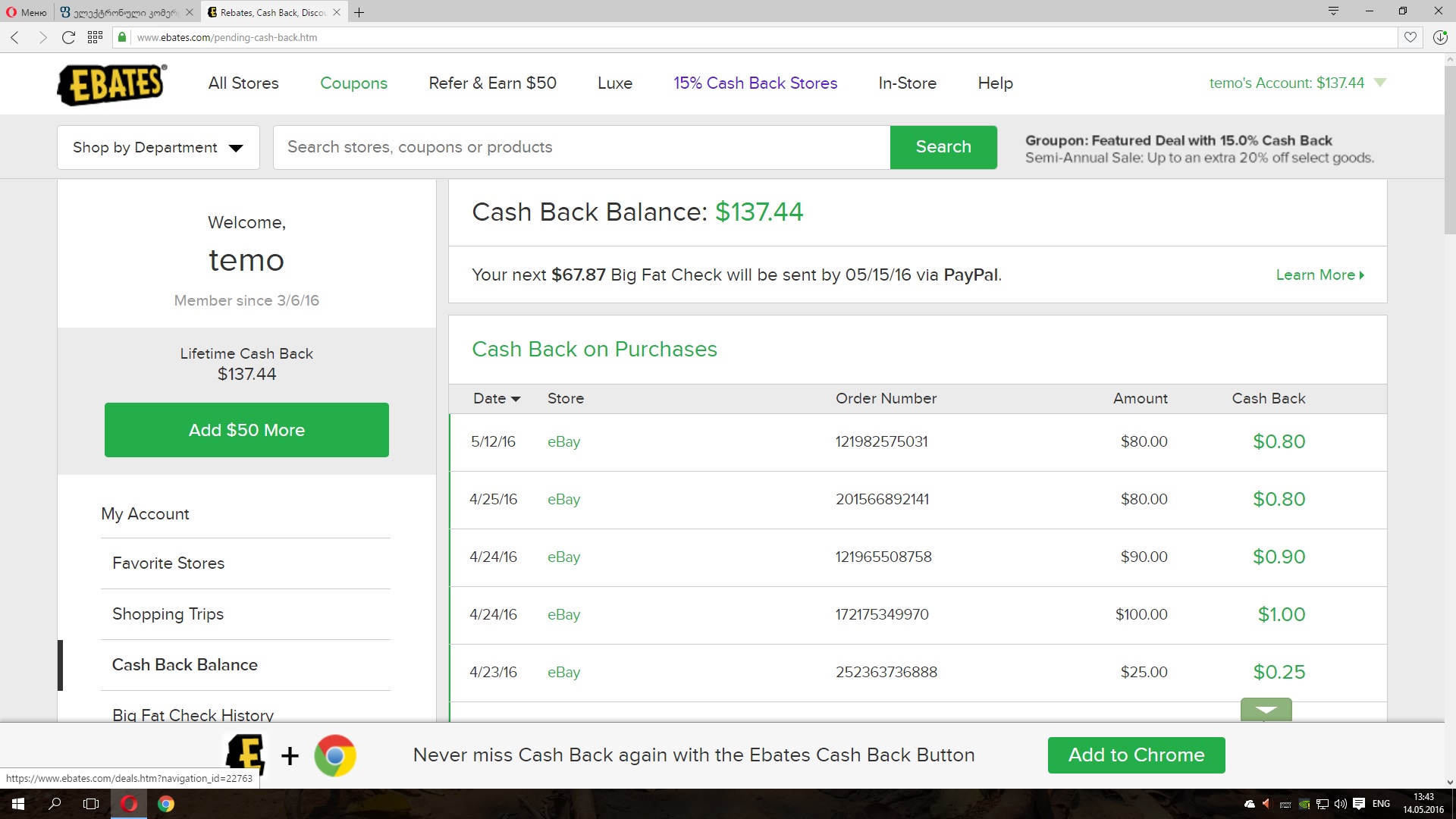1456x819 pixels.
Task: Click the Ebates logo
Action: 112,84
